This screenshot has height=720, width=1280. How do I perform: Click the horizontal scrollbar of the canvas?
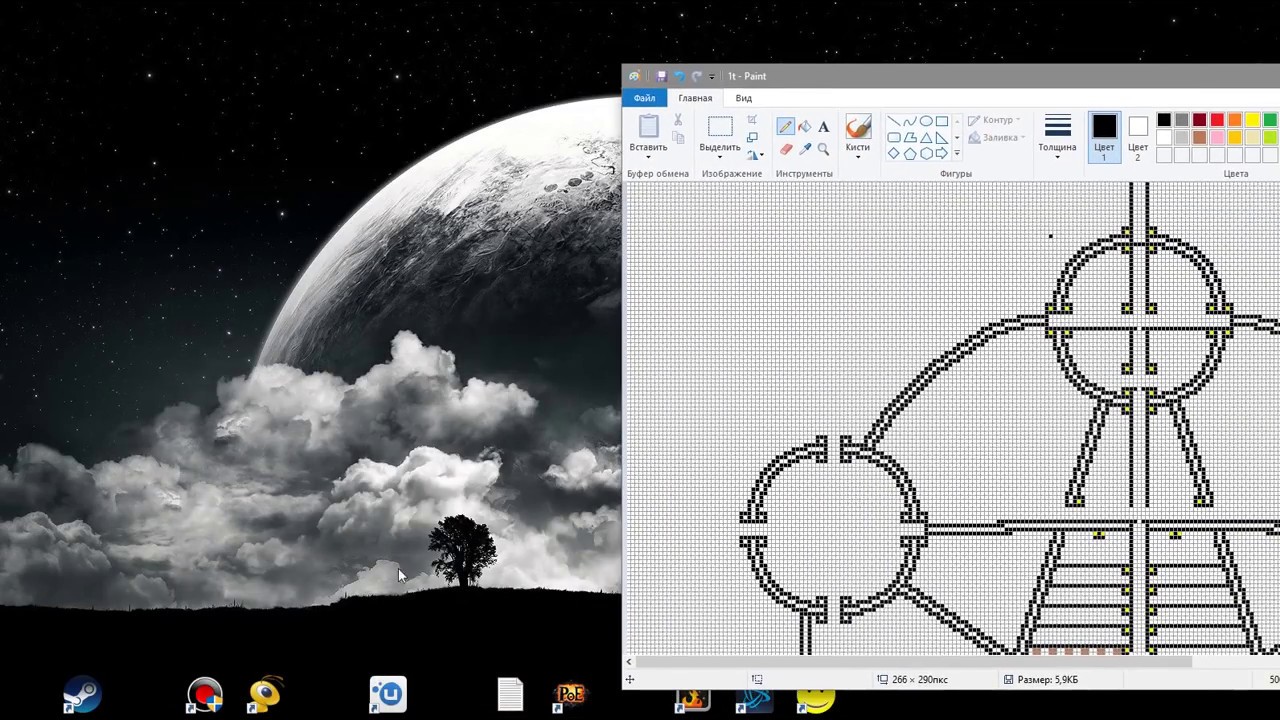tap(914, 662)
